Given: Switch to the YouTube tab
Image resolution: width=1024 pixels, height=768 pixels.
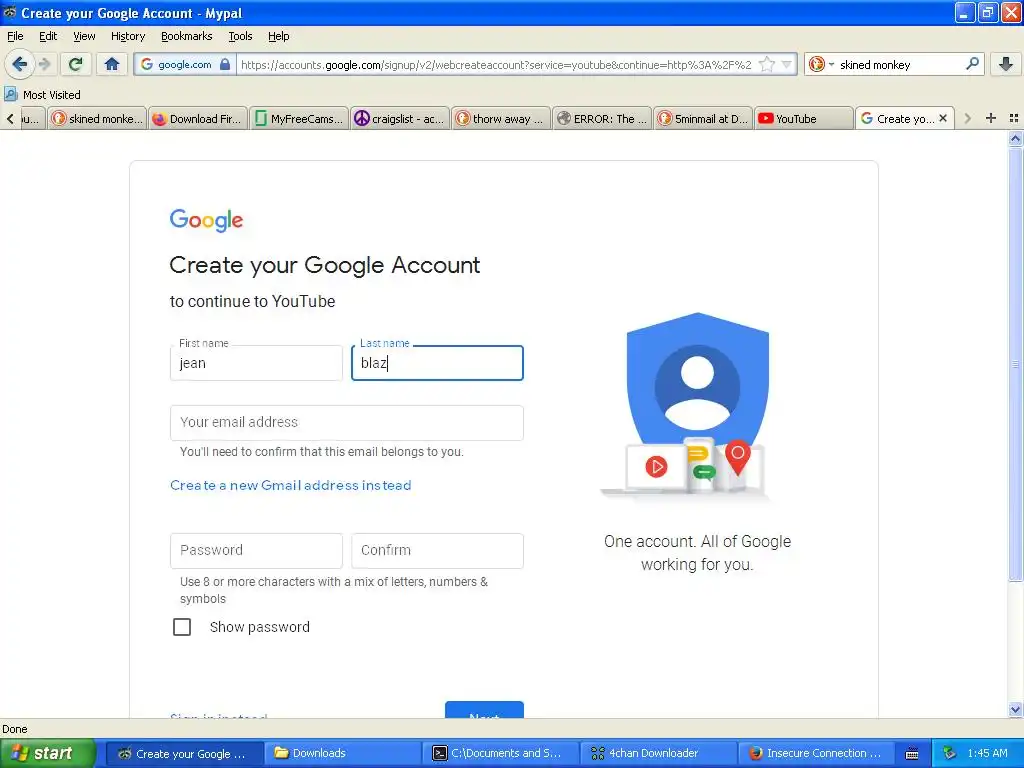Looking at the screenshot, I should click(x=804, y=118).
